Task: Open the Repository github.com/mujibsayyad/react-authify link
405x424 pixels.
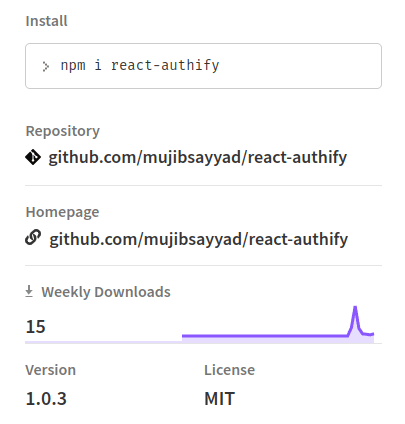Action: tap(198, 157)
